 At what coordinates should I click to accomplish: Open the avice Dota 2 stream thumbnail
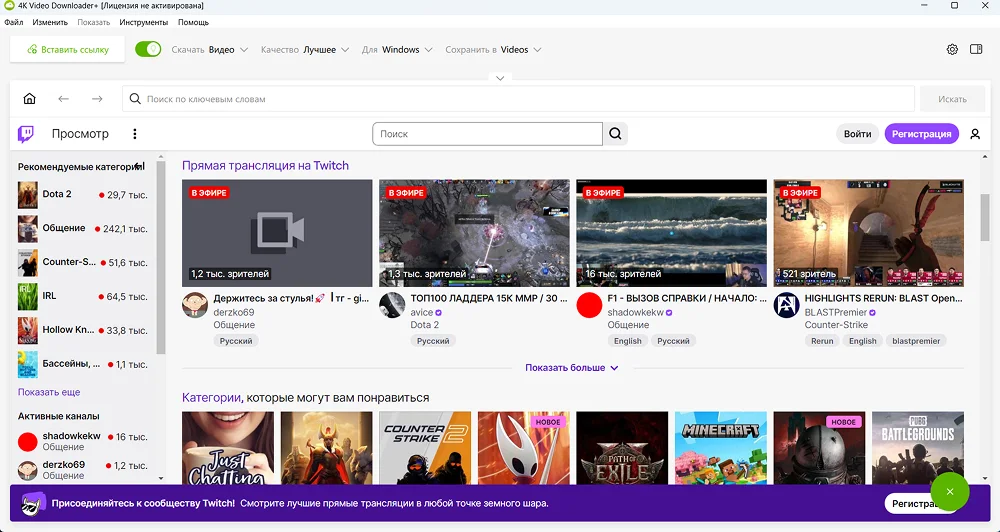click(x=474, y=233)
